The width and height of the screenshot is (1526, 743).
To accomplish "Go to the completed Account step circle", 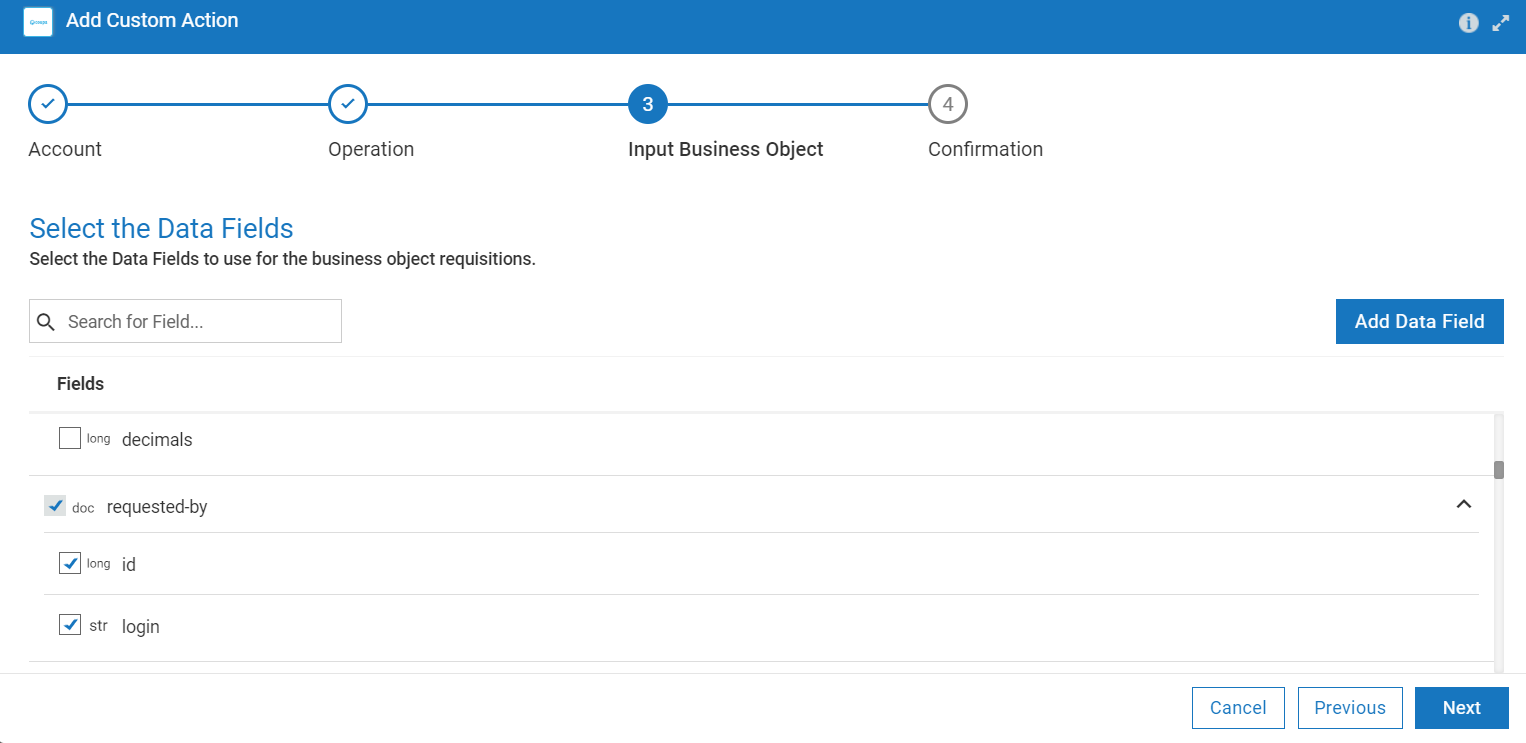I will 48,104.
